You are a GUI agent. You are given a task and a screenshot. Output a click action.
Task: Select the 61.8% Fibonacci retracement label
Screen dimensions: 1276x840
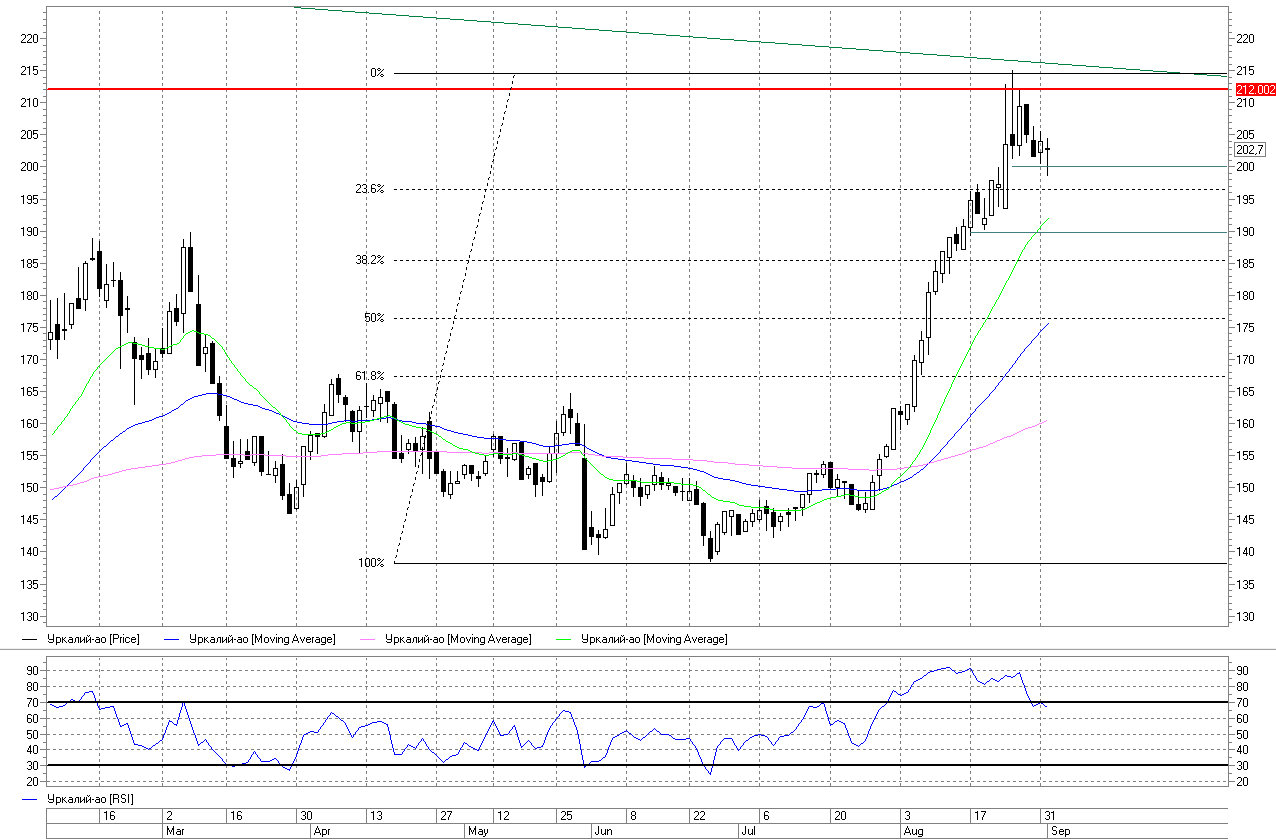tap(369, 376)
